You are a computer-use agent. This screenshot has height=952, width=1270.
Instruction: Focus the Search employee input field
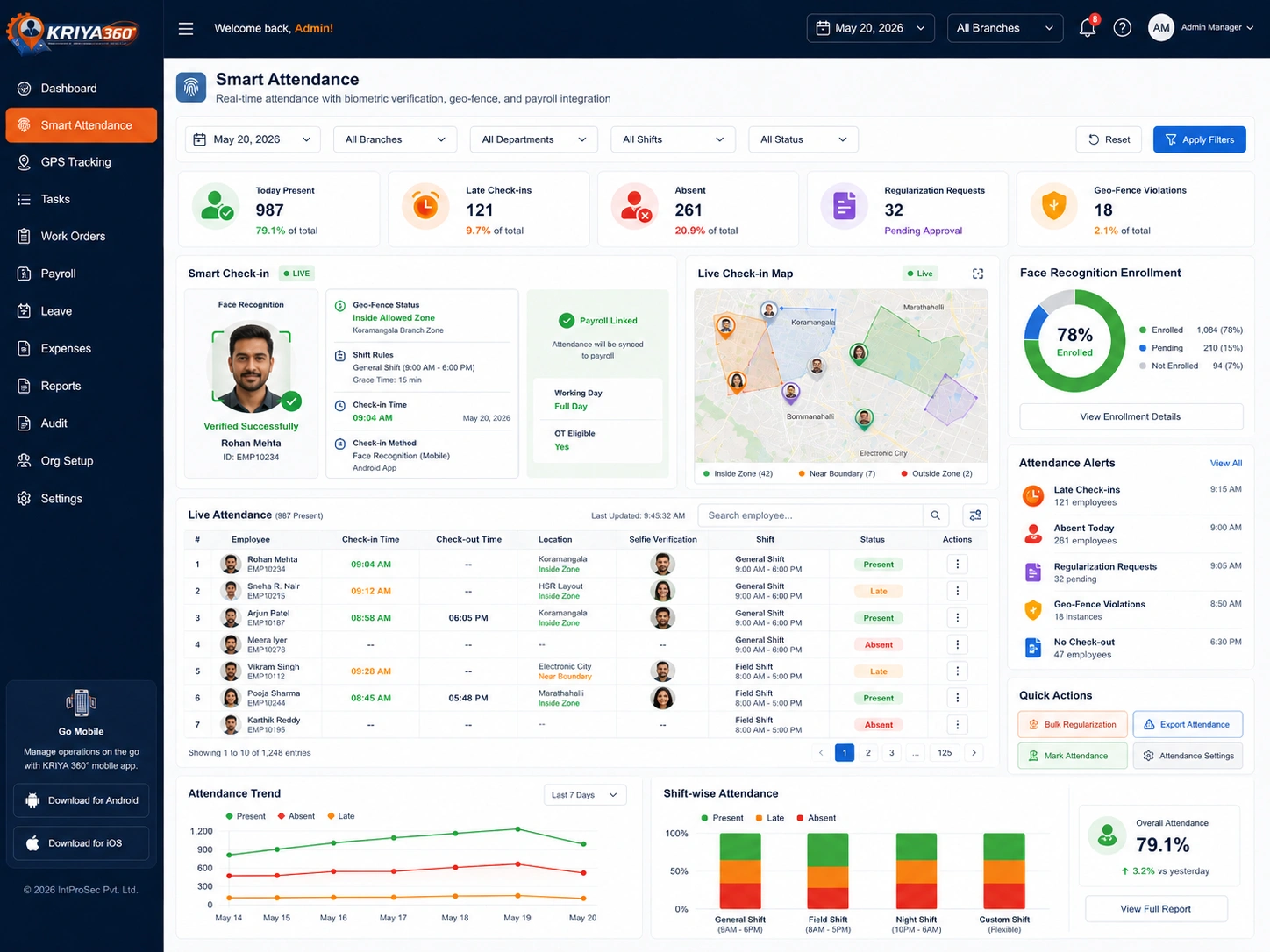[x=810, y=515]
